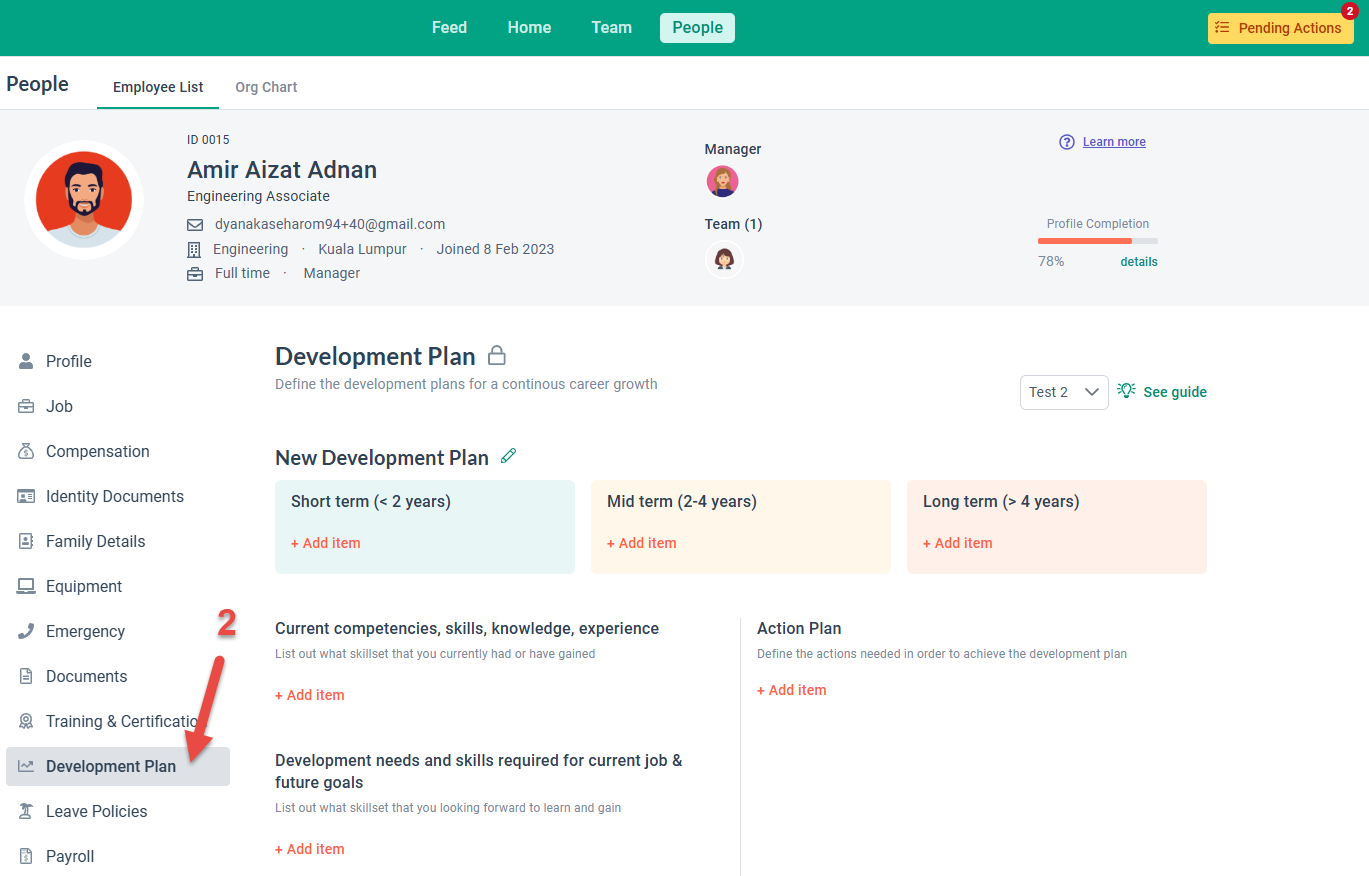Viewport: 1369px width, 876px height.
Task: Expand the Test 2 plan dropdown
Action: (1063, 392)
